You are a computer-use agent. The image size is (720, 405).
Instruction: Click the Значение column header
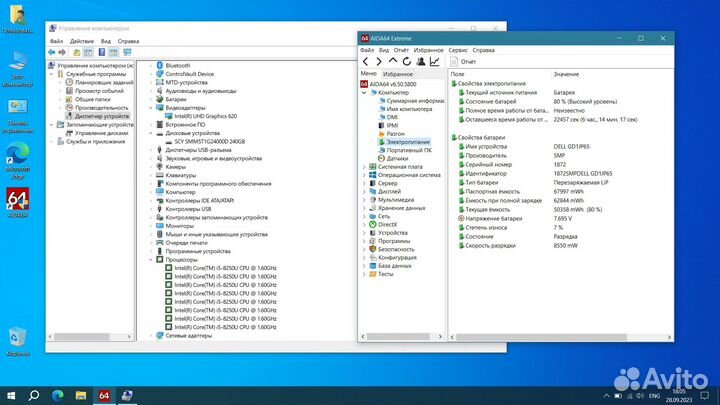(x=566, y=74)
